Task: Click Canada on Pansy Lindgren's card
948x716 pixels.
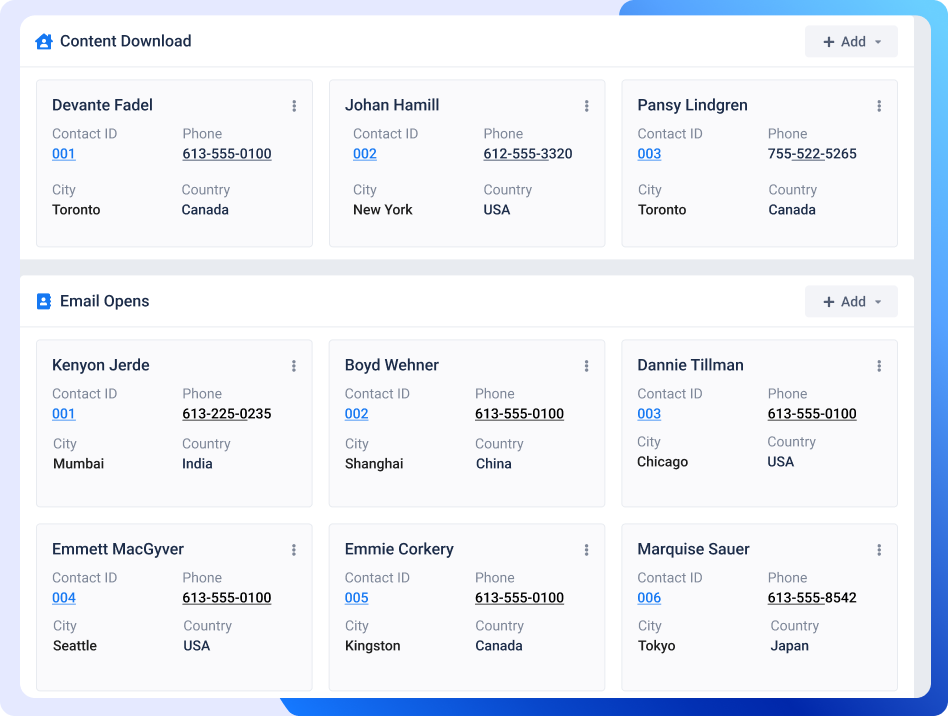Action: click(x=792, y=210)
